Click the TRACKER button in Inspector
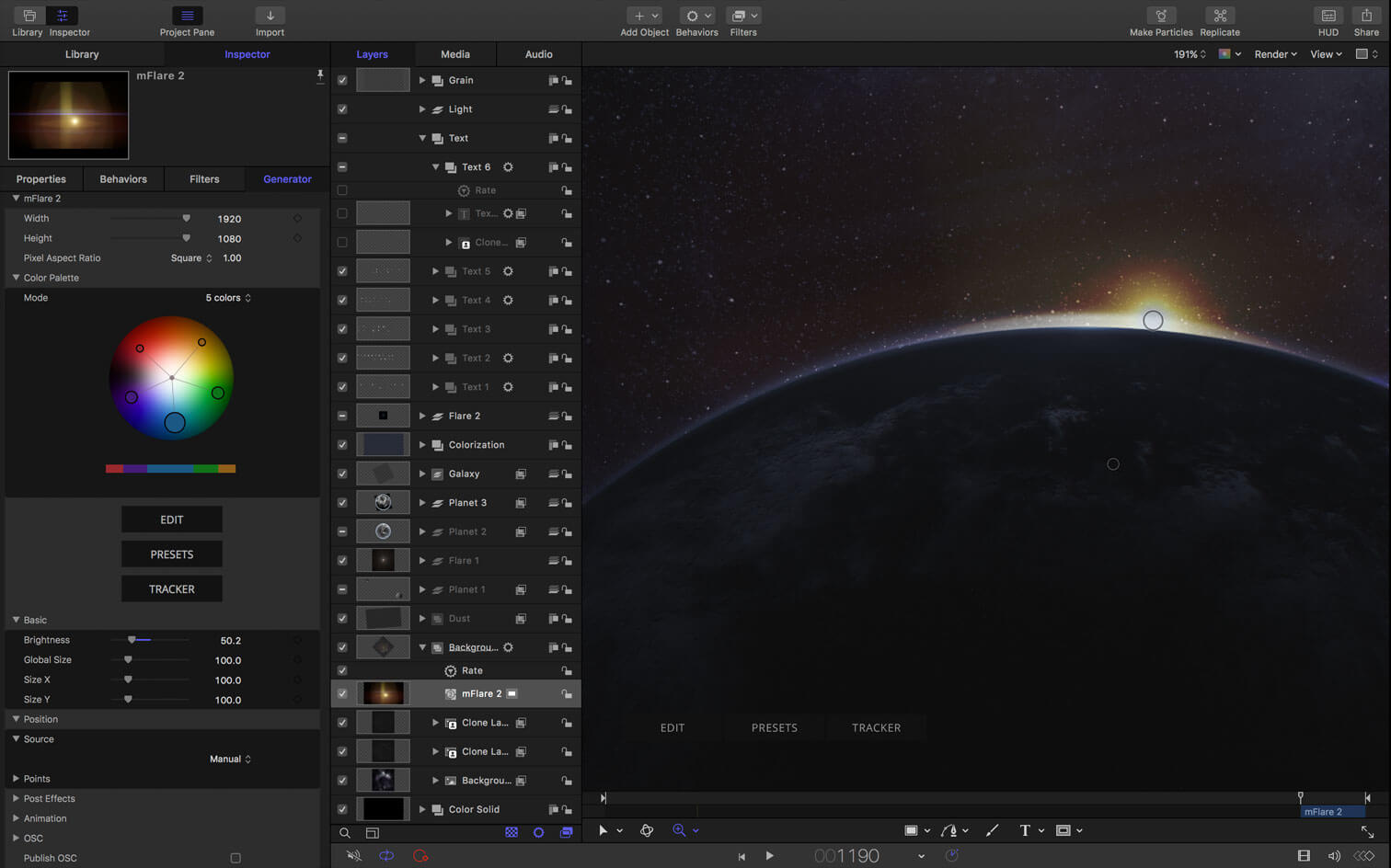This screenshot has width=1391, height=868. 172,589
